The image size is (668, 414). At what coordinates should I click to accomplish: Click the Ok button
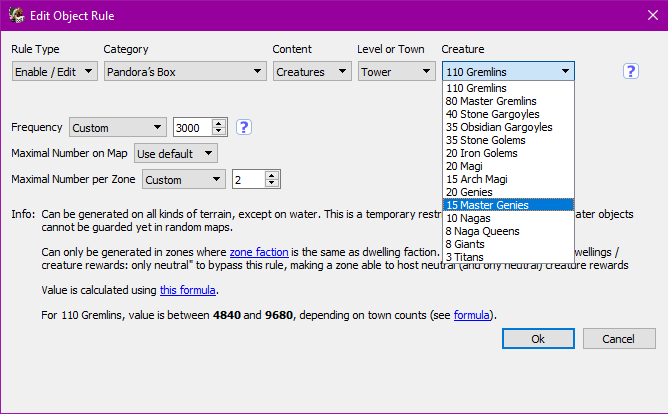click(538, 339)
